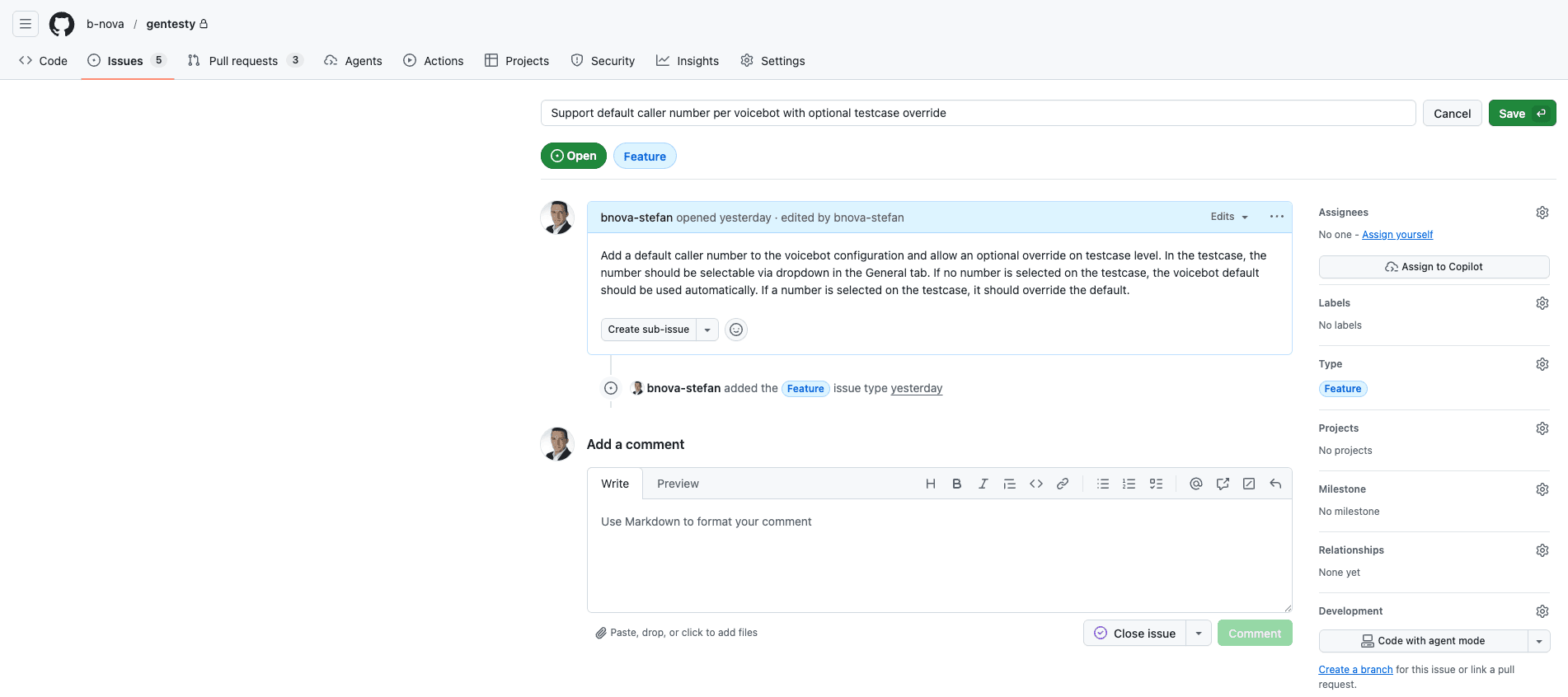
Task: Insert code formatting in comment
Action: click(x=1036, y=484)
